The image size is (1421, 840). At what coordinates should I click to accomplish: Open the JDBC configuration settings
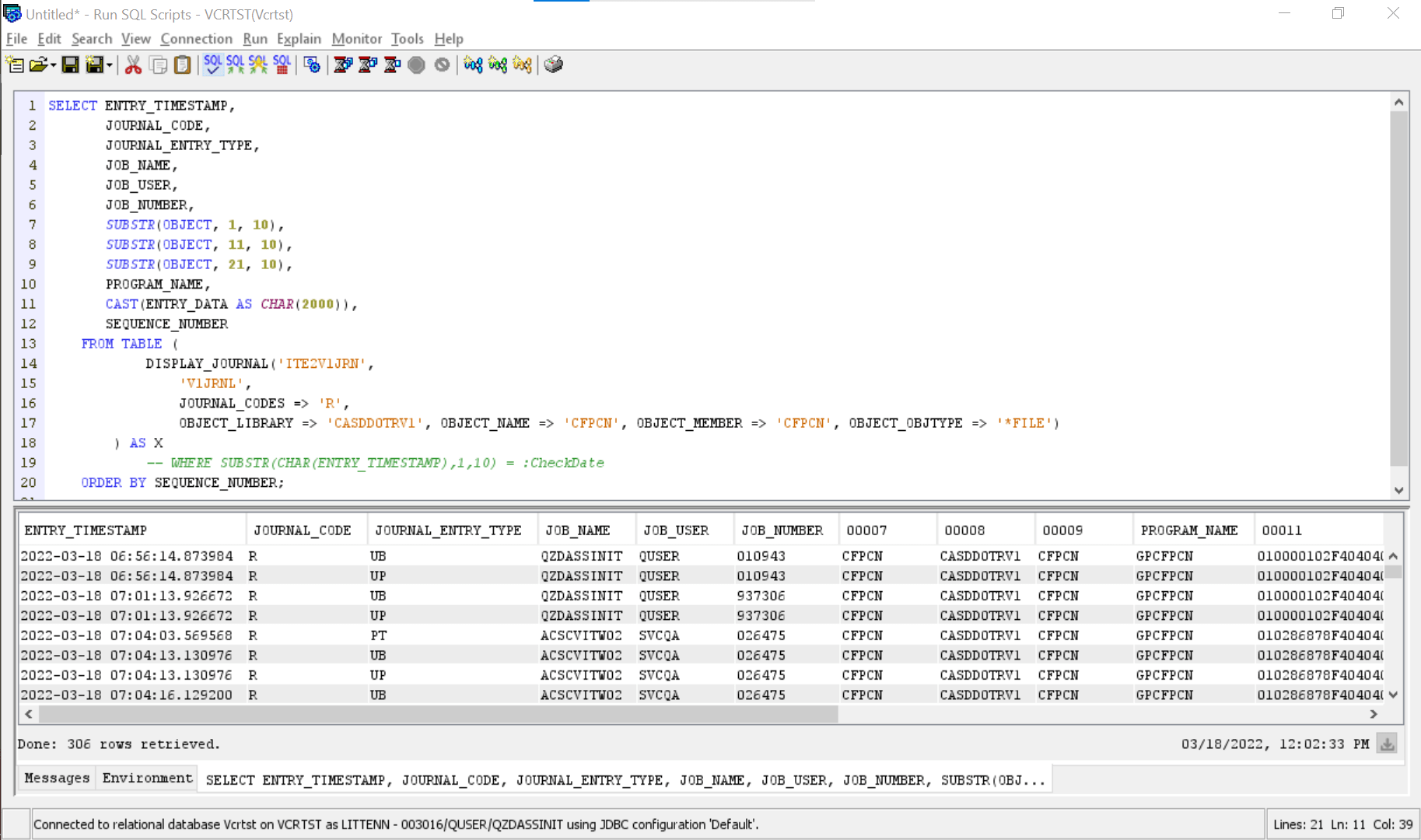click(x=311, y=65)
